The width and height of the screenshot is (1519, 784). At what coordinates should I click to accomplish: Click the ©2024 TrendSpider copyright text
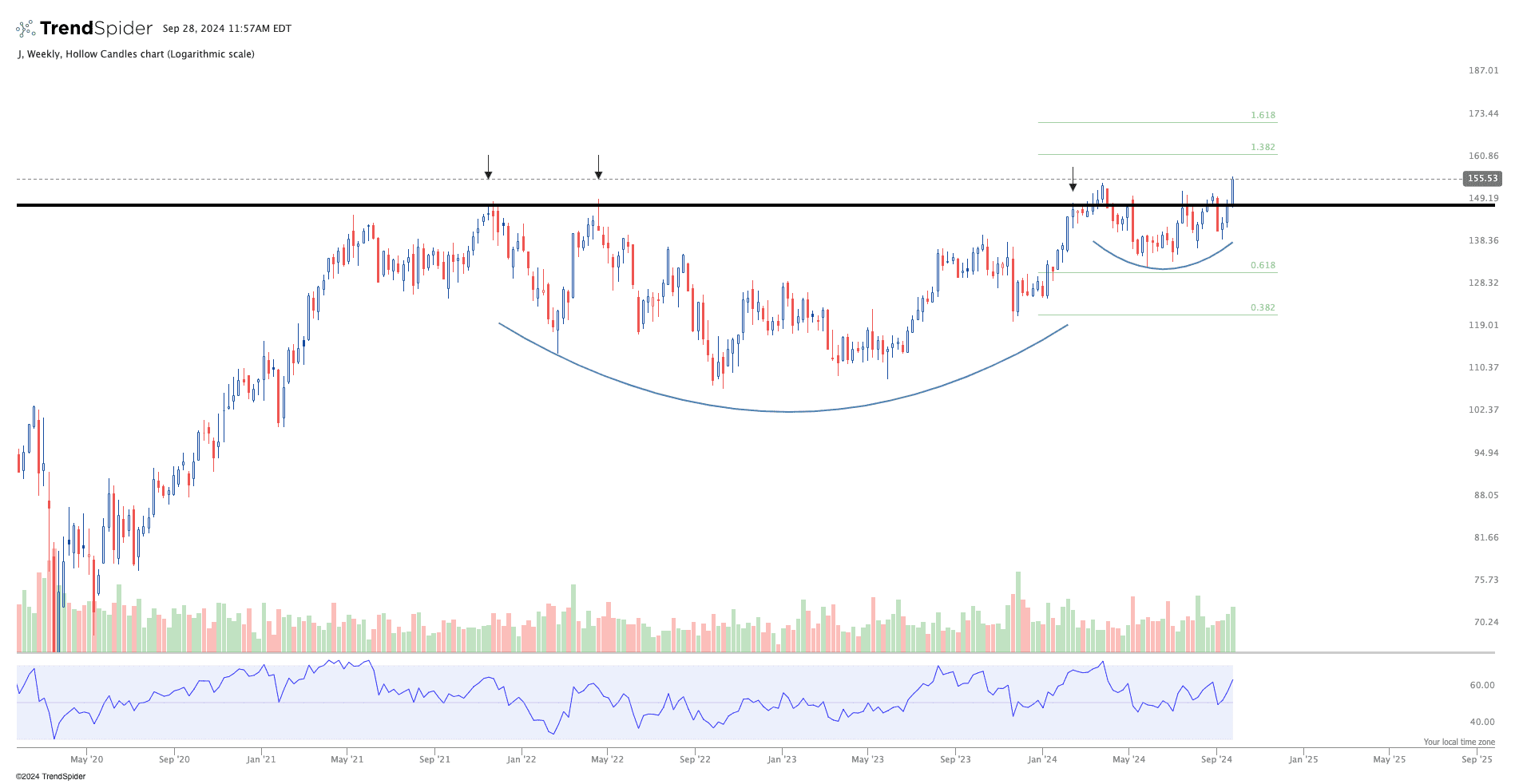pyautogui.click(x=50, y=777)
